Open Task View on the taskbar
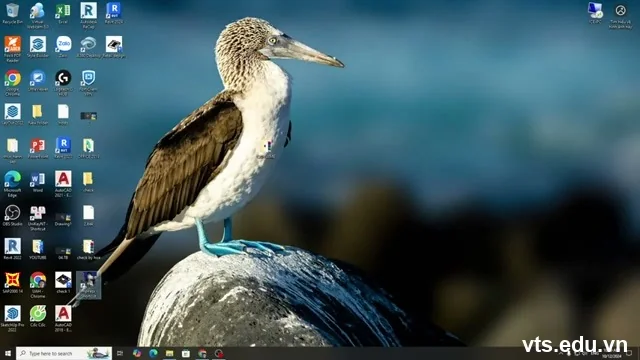The image size is (640, 360). point(120,353)
